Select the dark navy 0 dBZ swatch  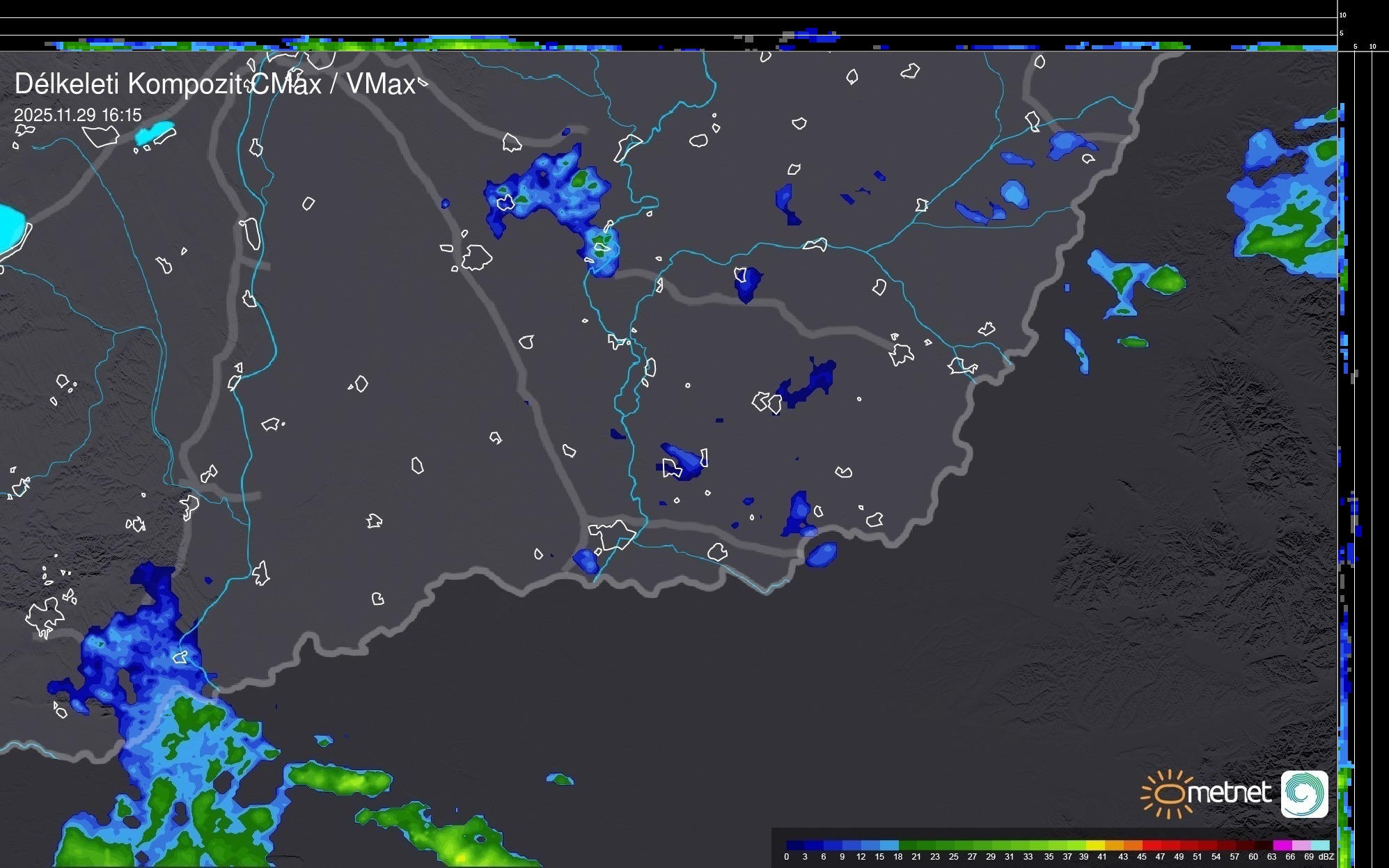coord(795,845)
